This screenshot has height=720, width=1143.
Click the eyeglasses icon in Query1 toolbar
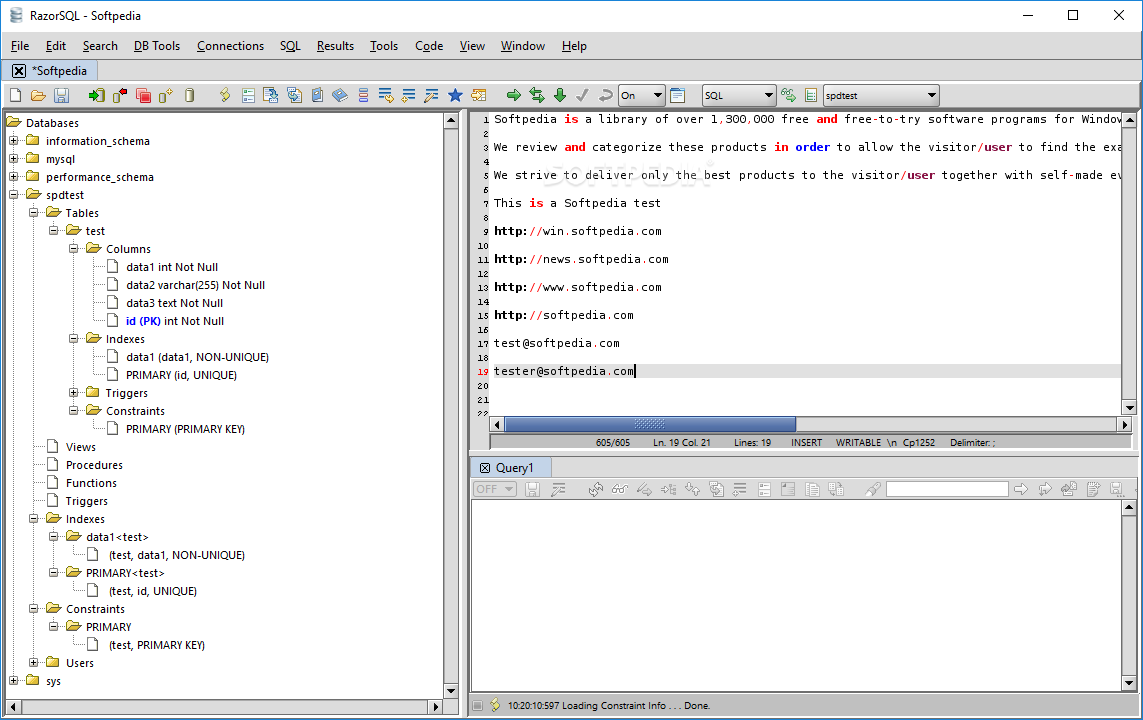click(x=620, y=490)
